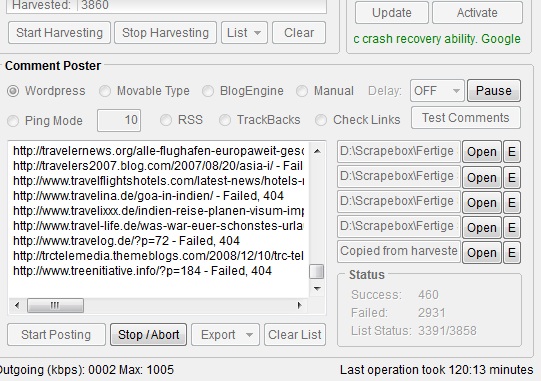Click Open button in second Scrapebox path row
Screen dimensions: 541x381
482,177
